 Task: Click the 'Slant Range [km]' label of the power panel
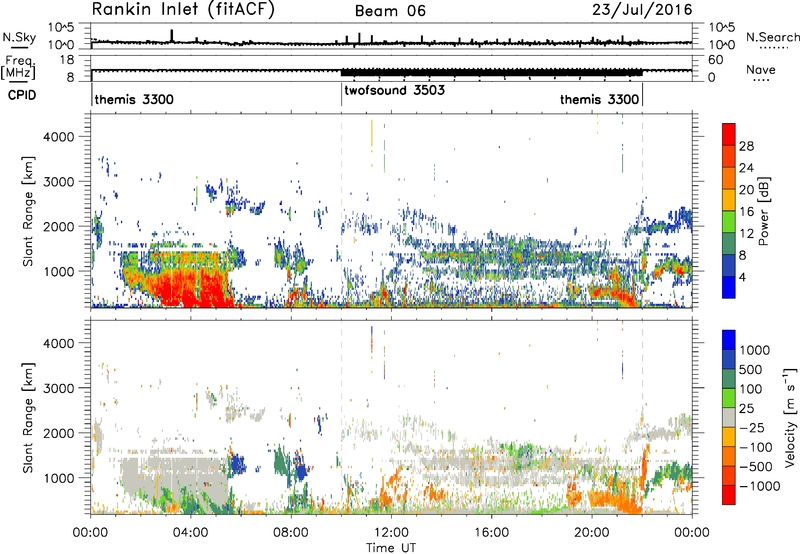(28, 211)
